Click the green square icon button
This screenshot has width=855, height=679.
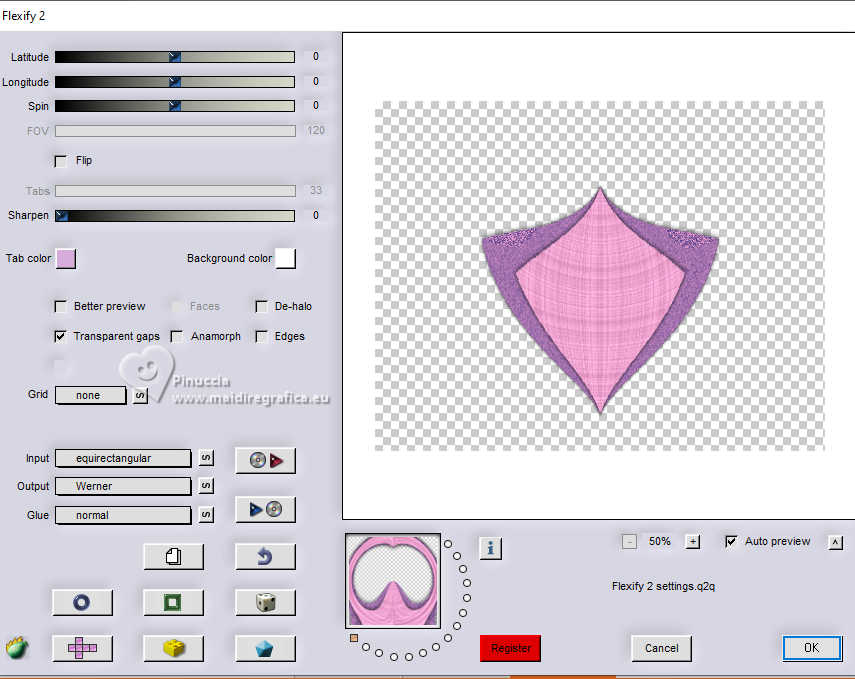[174, 603]
